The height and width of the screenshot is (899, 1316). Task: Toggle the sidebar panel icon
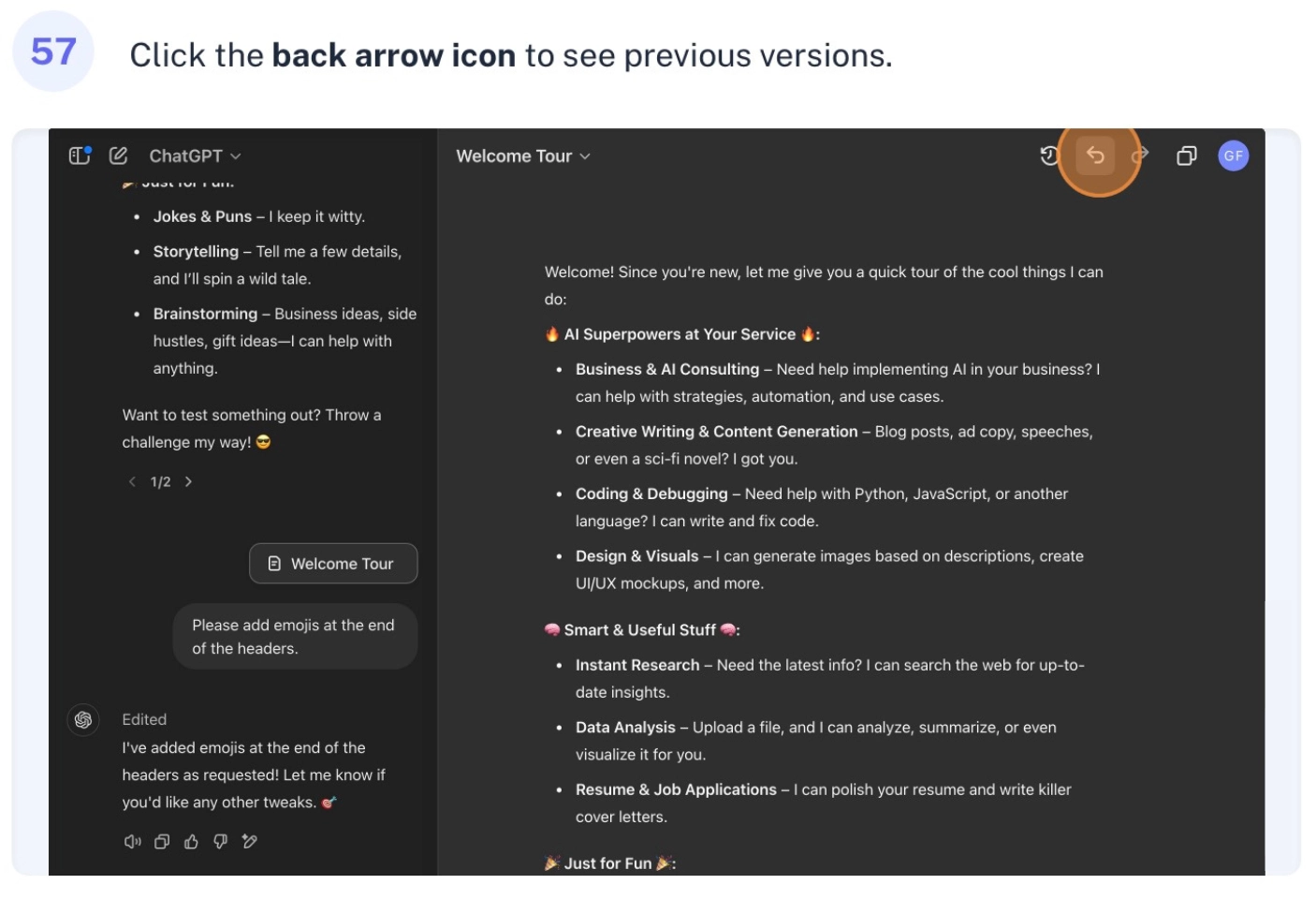[80, 155]
